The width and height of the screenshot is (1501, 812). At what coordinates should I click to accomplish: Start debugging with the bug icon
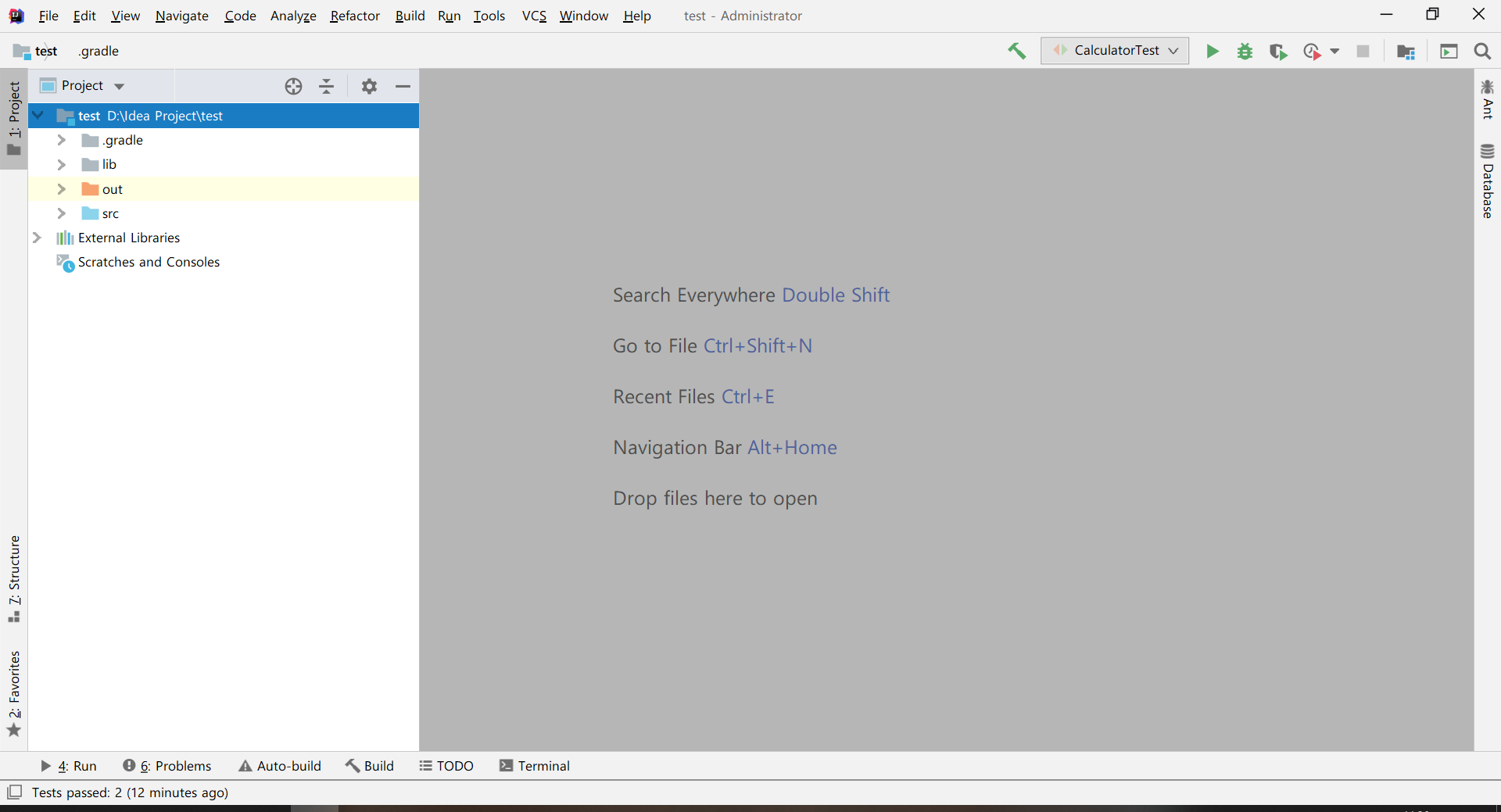click(x=1245, y=51)
